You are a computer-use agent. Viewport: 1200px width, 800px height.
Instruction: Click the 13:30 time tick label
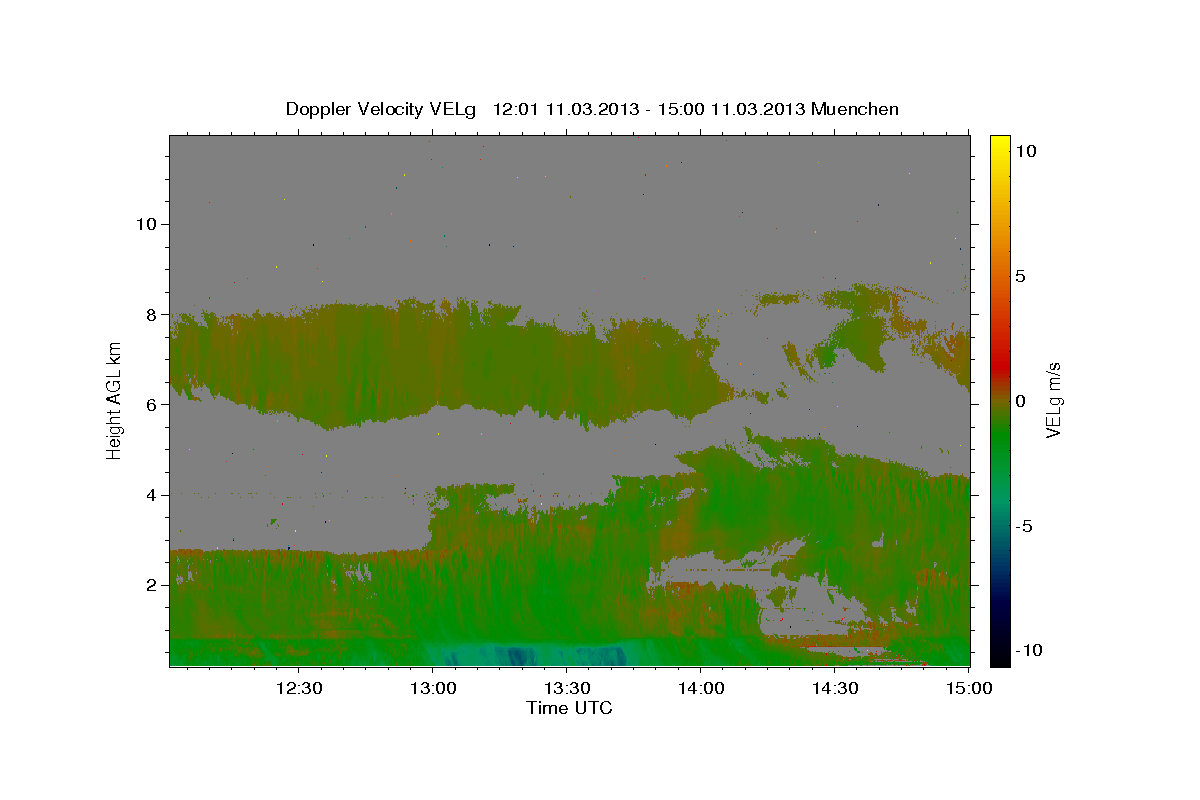point(566,689)
